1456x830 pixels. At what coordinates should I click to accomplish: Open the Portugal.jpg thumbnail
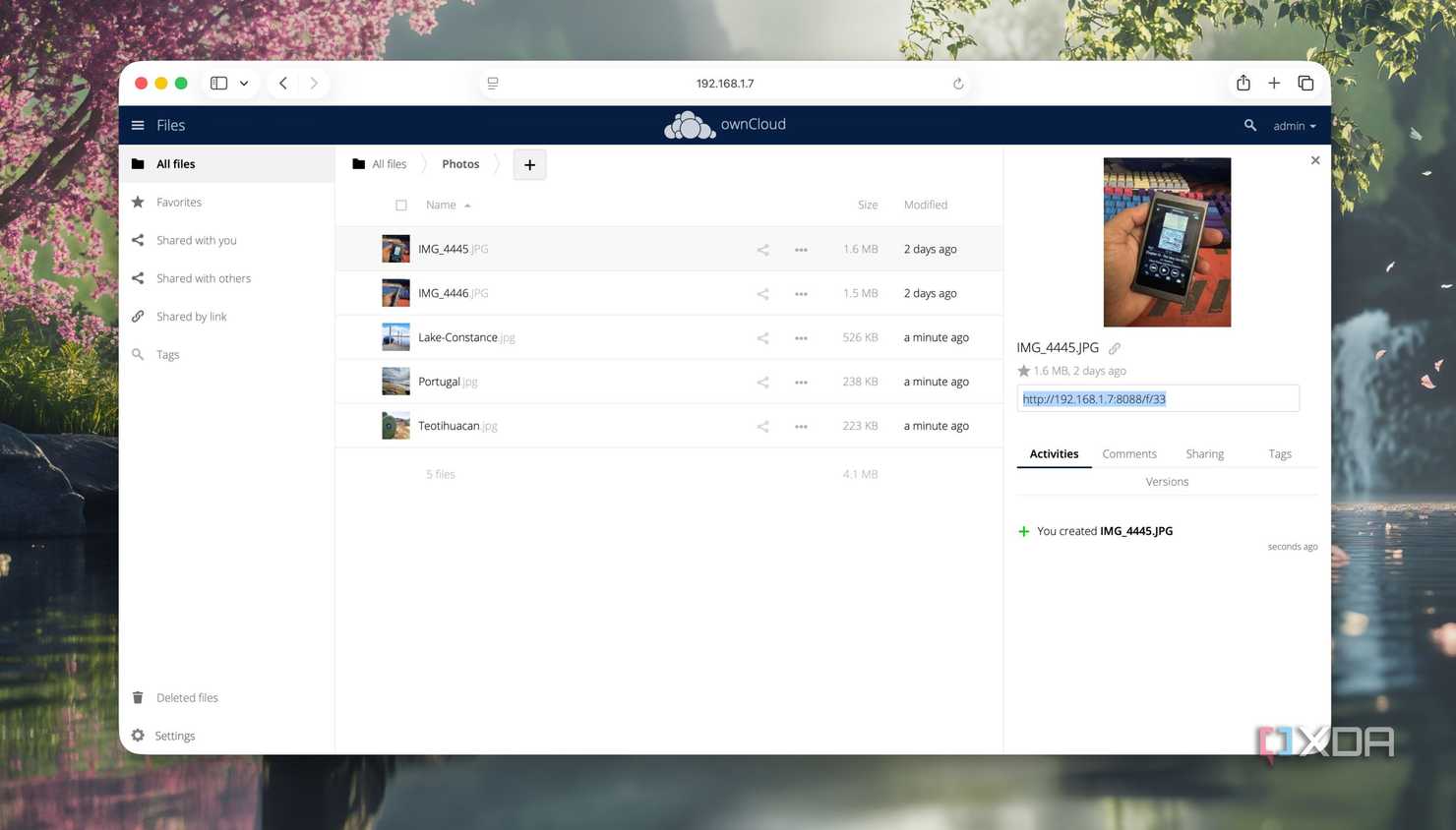point(395,382)
